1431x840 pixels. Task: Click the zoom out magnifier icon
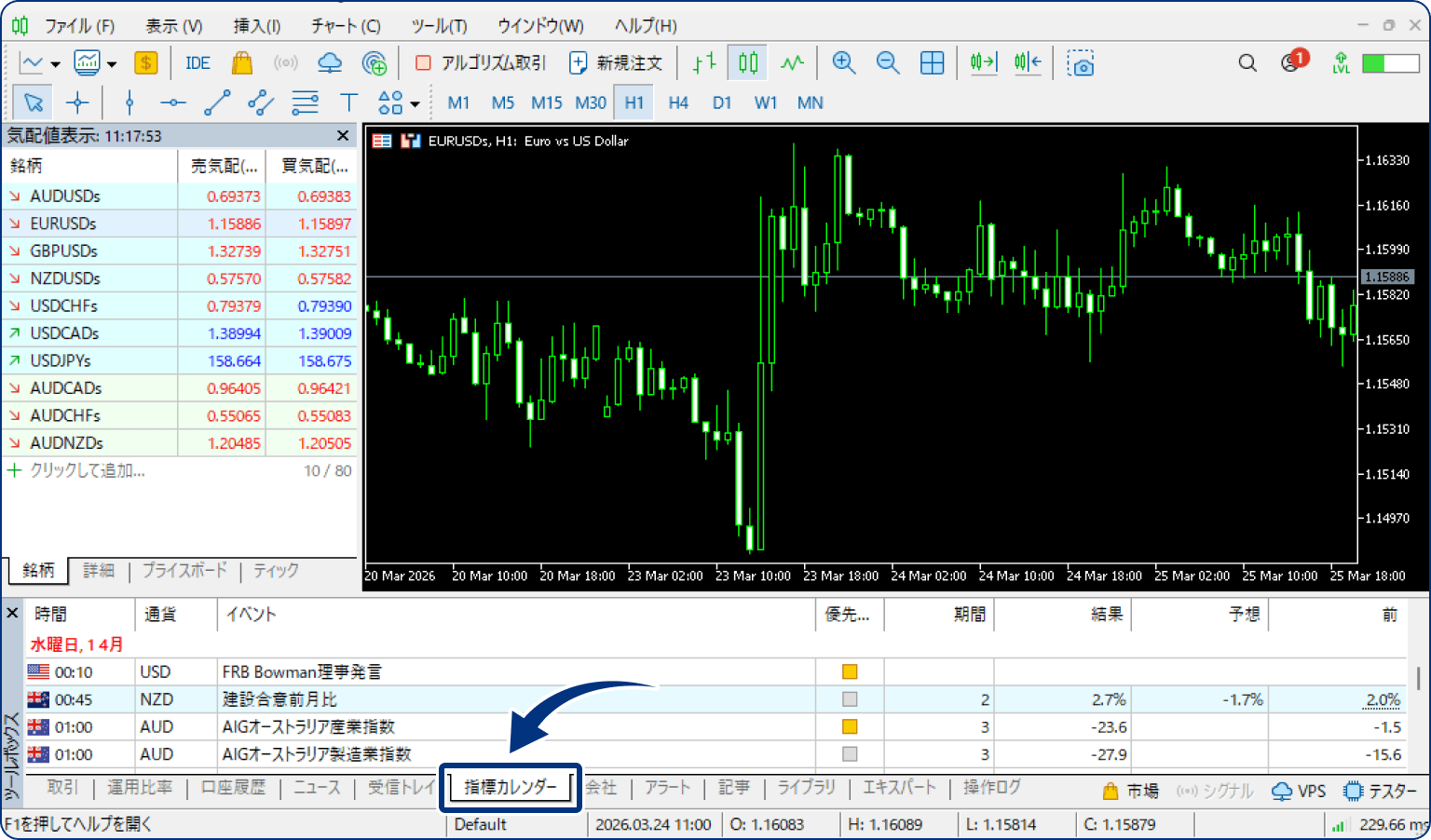[x=888, y=62]
